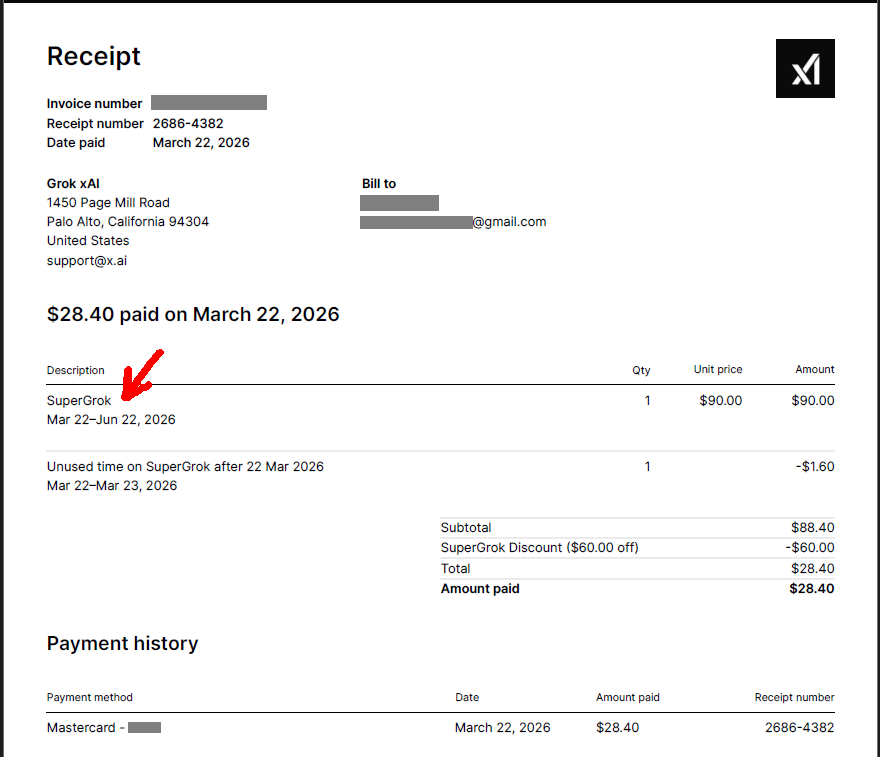Select the Receipt heading text
Viewport: 880px width, 757px height.
pos(94,56)
